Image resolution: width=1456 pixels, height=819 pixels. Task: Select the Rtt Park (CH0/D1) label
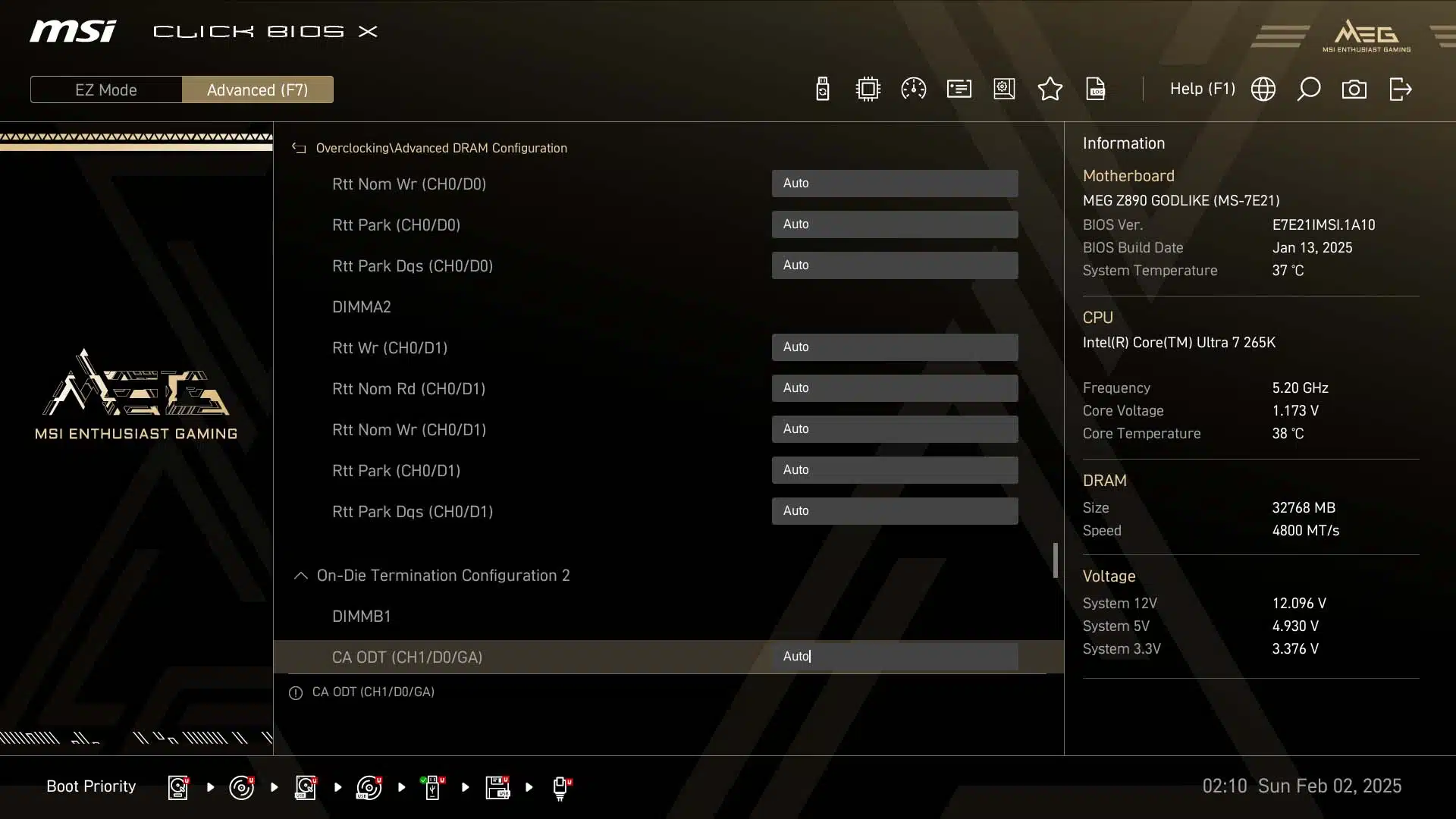(x=396, y=471)
